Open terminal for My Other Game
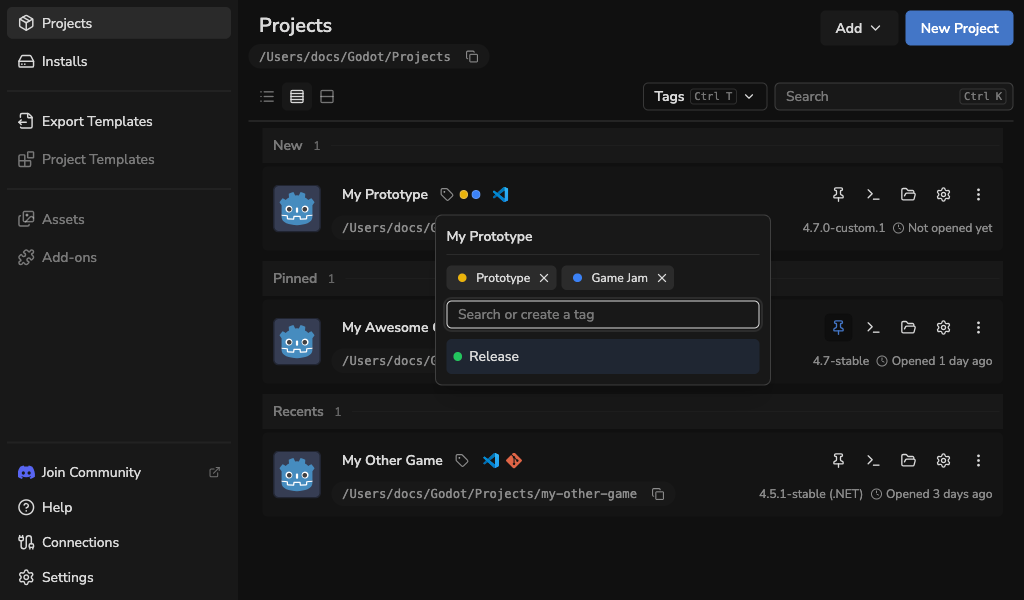The height and width of the screenshot is (600, 1024). [x=873, y=461]
